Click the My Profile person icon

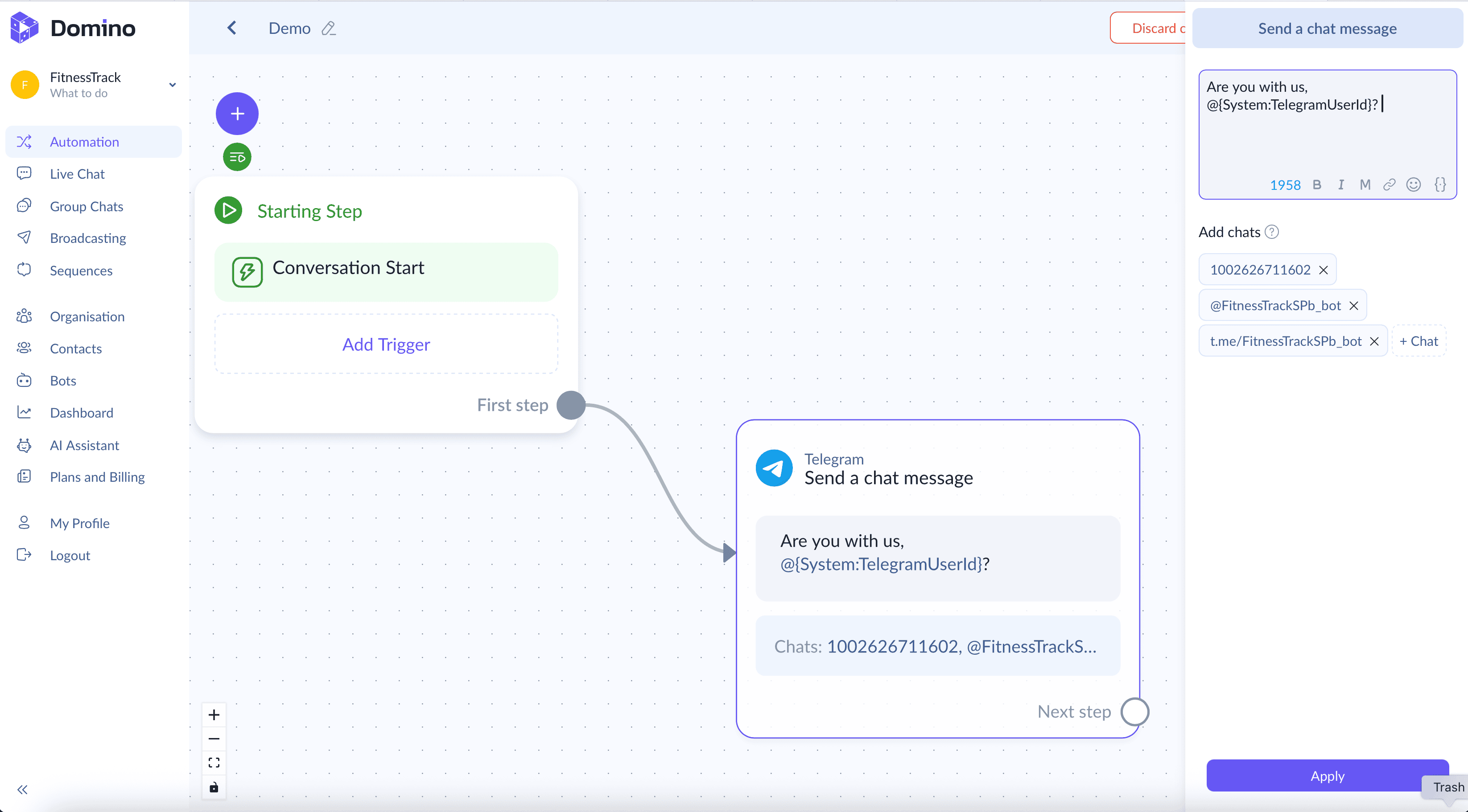pos(24,523)
